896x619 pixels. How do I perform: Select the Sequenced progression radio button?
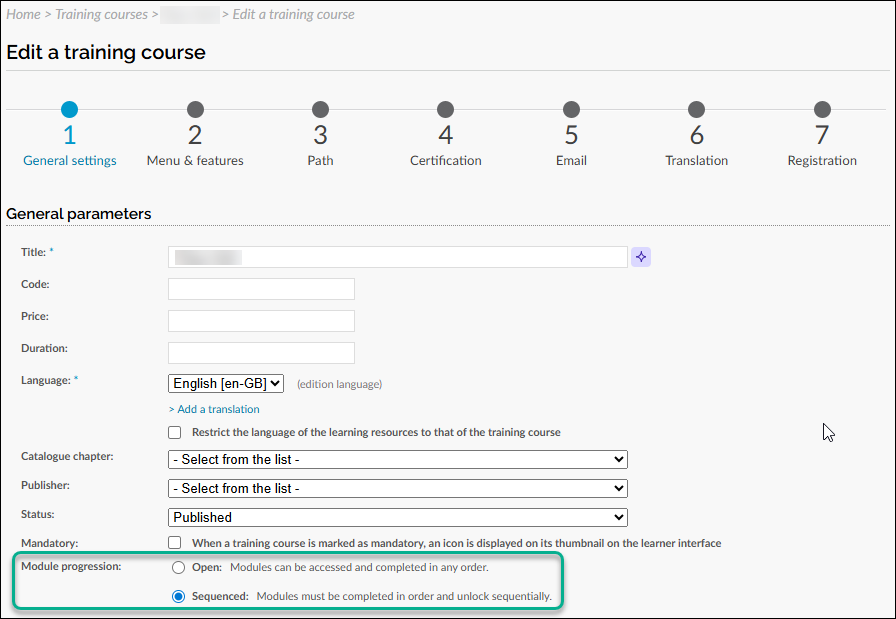point(178,596)
